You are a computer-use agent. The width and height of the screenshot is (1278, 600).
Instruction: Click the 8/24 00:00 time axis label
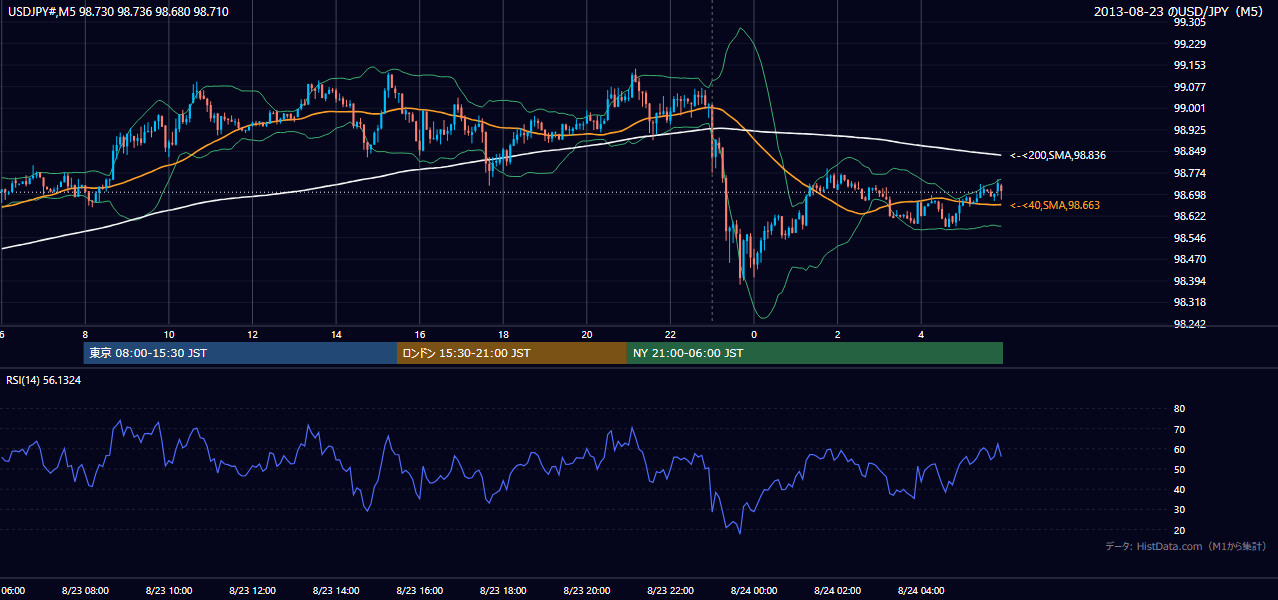(754, 590)
